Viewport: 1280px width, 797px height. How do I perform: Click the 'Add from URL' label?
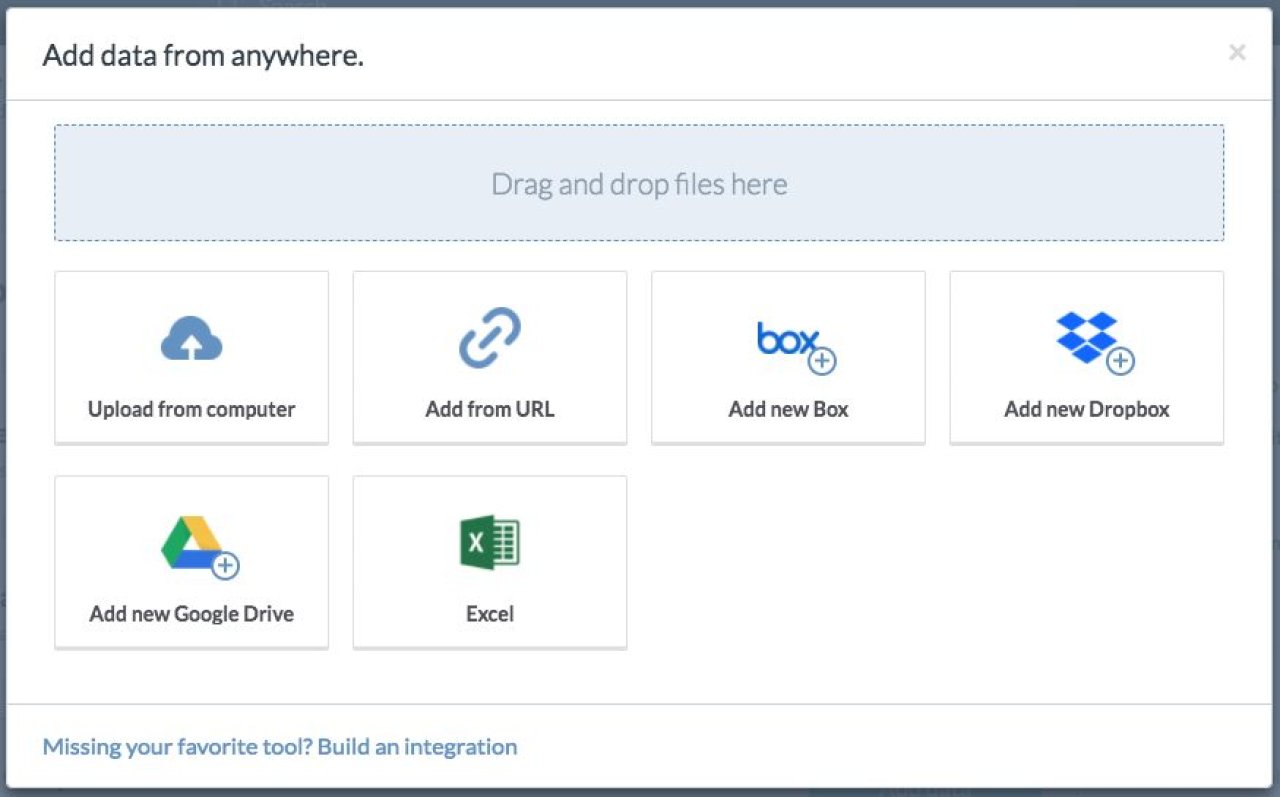point(490,409)
